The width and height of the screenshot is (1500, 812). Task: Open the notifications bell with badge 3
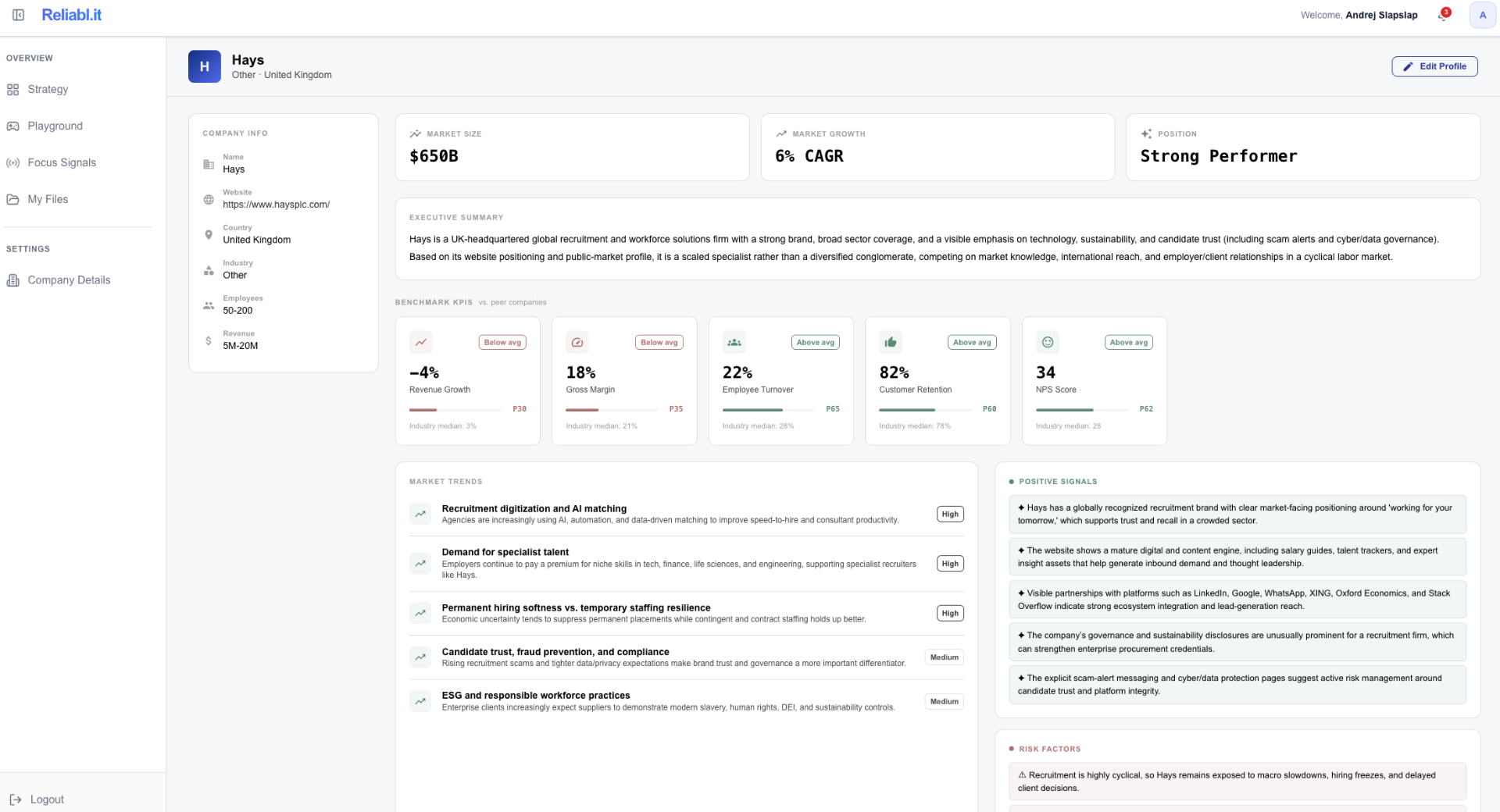click(x=1443, y=16)
